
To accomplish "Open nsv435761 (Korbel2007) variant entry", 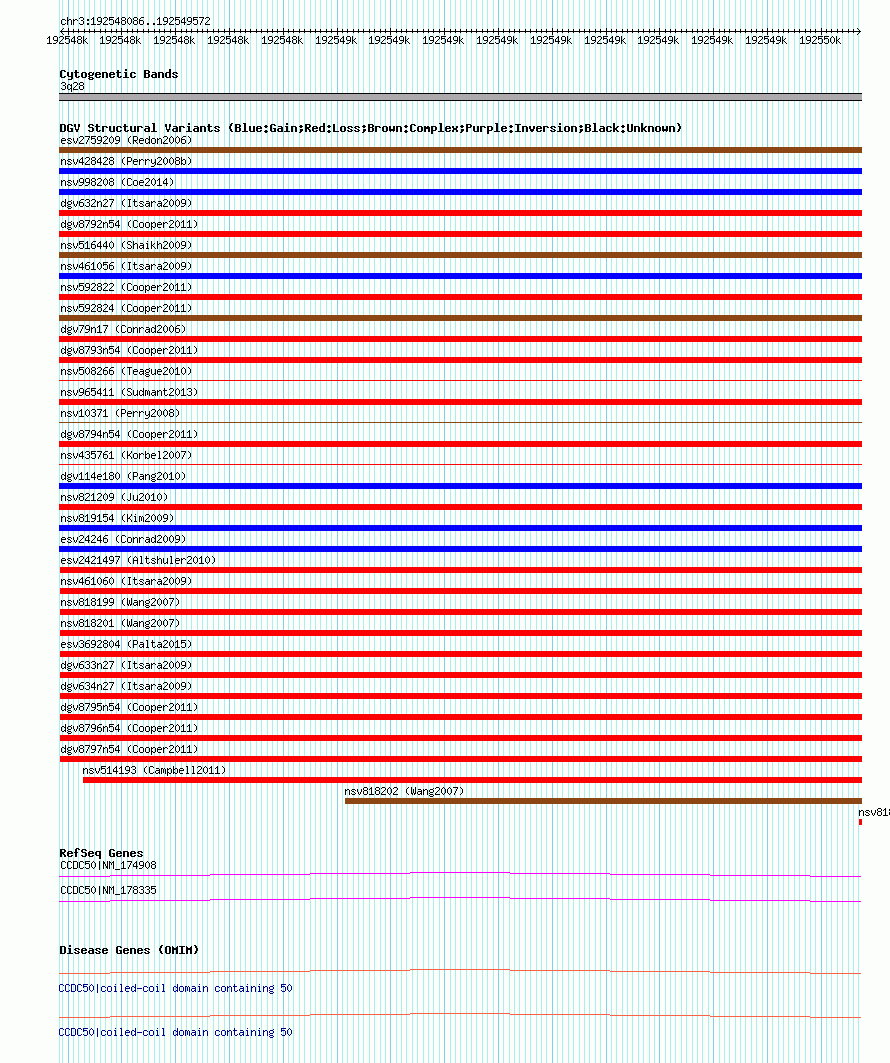I will [x=126, y=456].
